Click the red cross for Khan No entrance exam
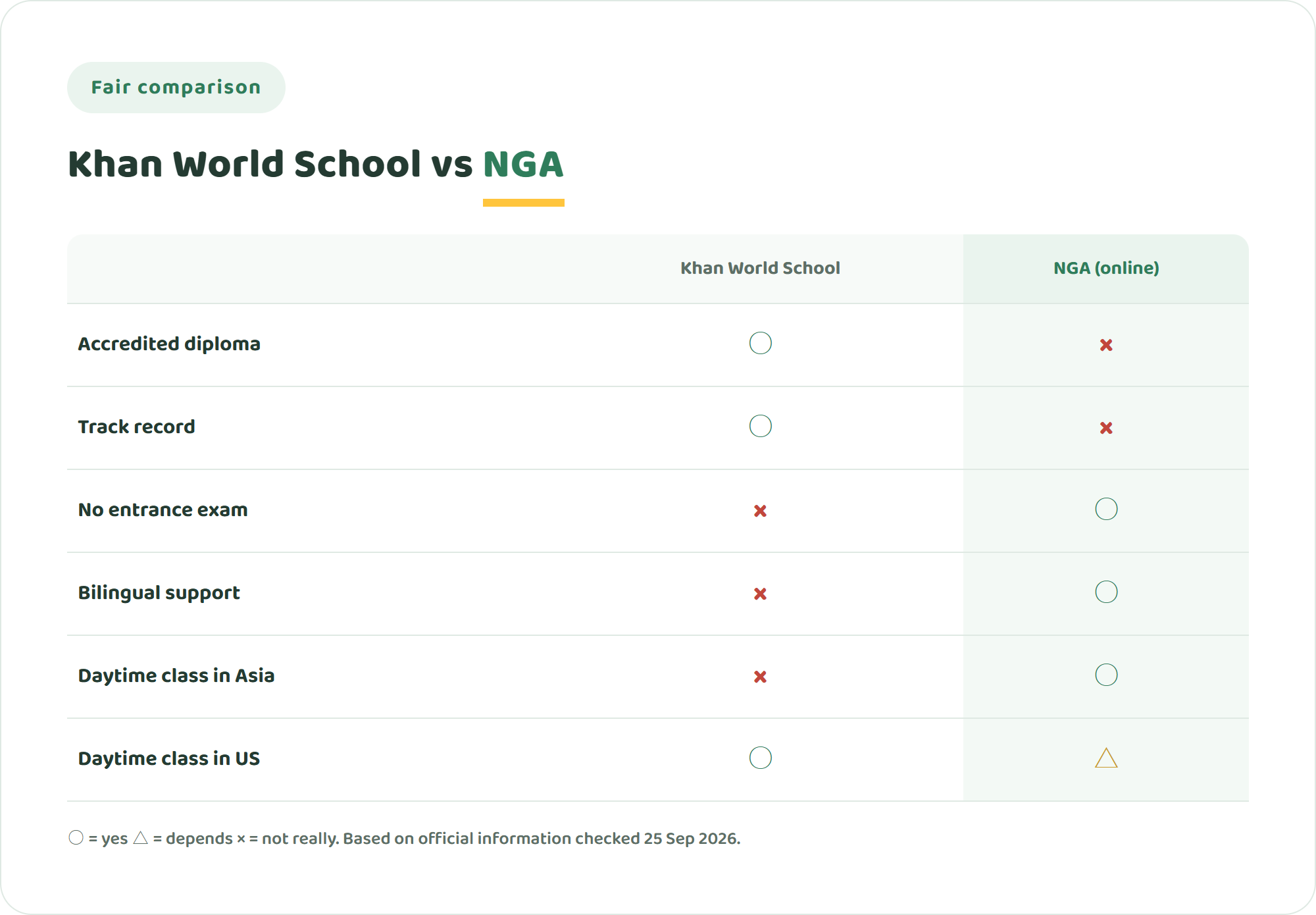The width and height of the screenshot is (1316, 915). (x=760, y=511)
